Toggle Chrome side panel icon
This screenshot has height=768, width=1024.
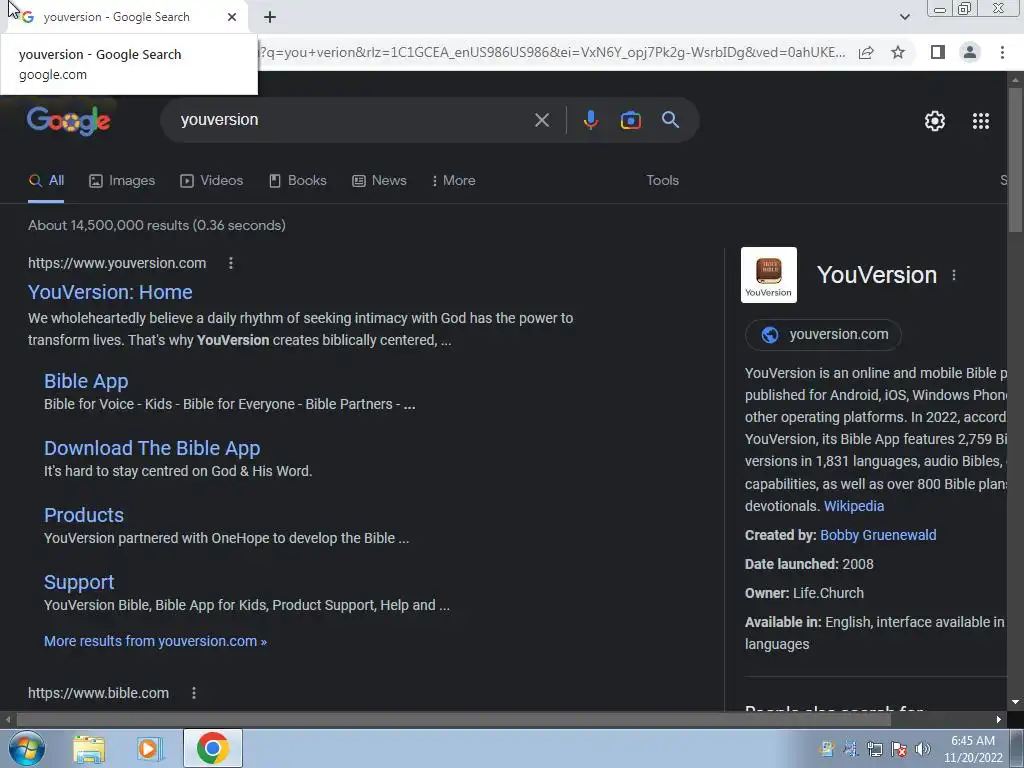pos(938,52)
